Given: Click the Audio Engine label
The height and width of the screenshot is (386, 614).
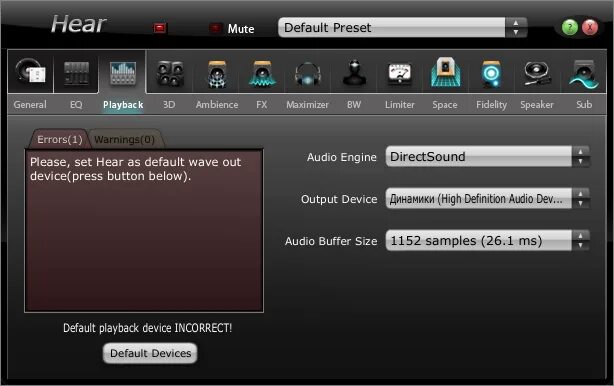Looking at the screenshot, I should pos(342,157).
